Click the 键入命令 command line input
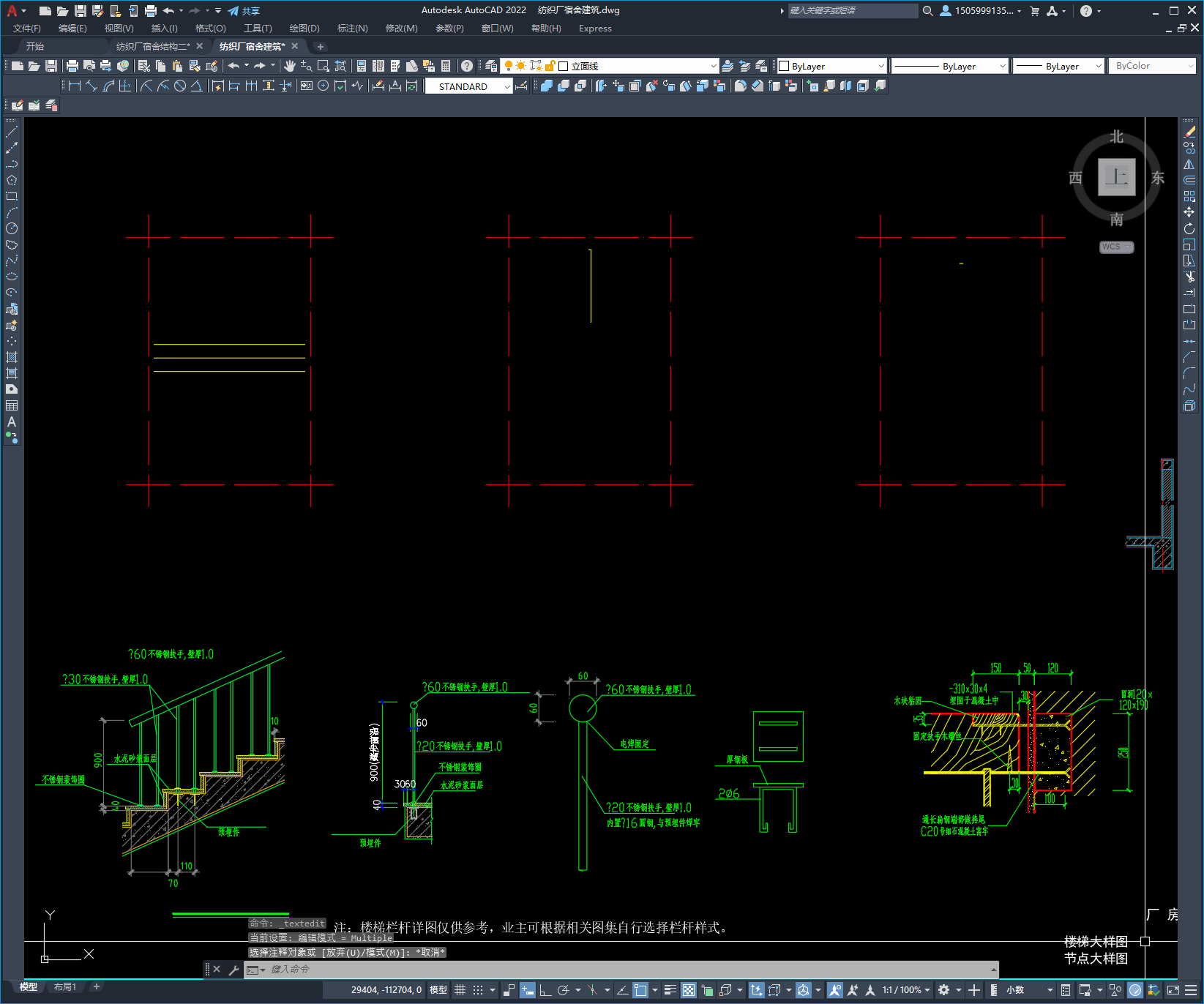 click(x=621, y=970)
